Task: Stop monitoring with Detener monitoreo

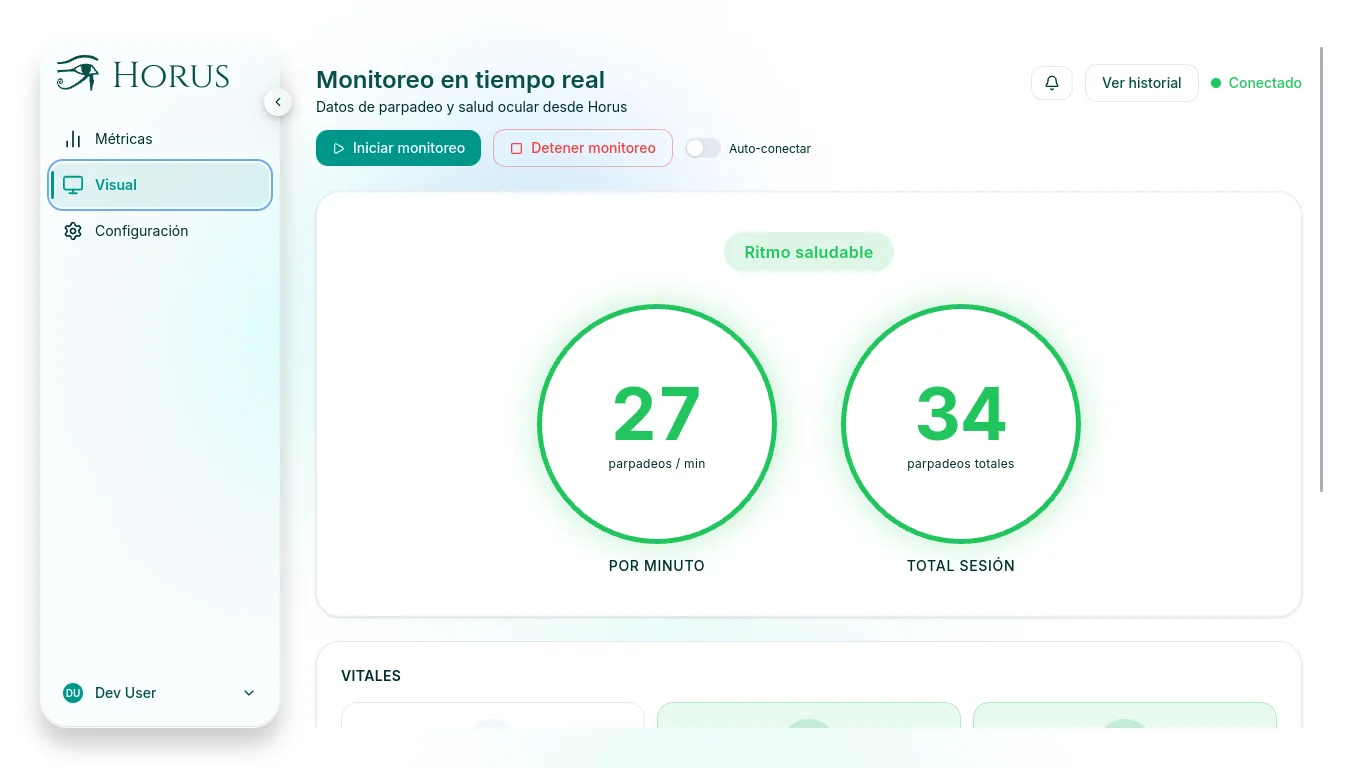Action: pyautogui.click(x=583, y=148)
